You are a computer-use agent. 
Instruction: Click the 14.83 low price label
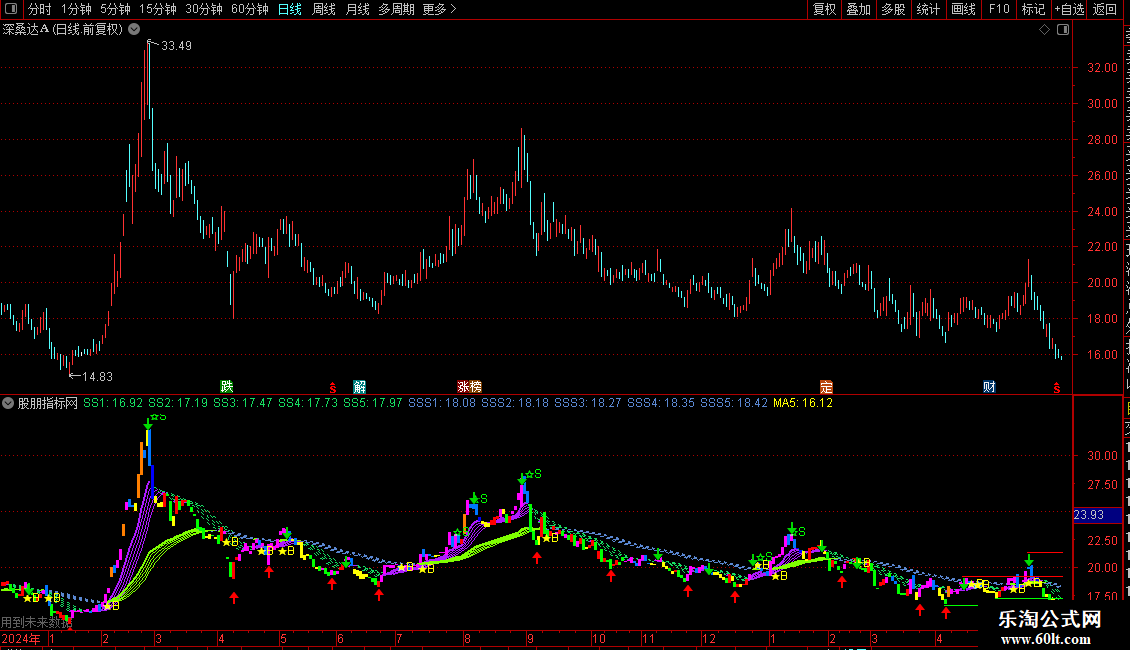click(x=97, y=376)
